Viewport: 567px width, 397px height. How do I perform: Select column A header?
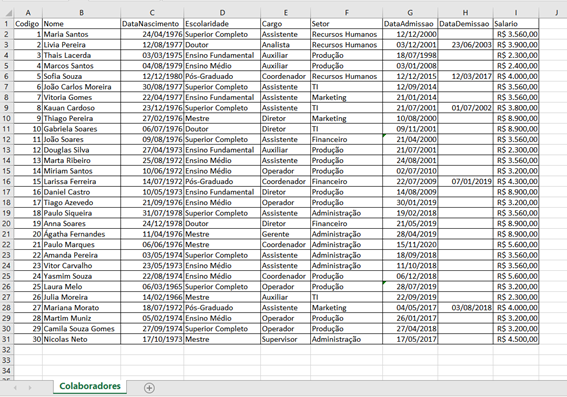click(x=28, y=13)
